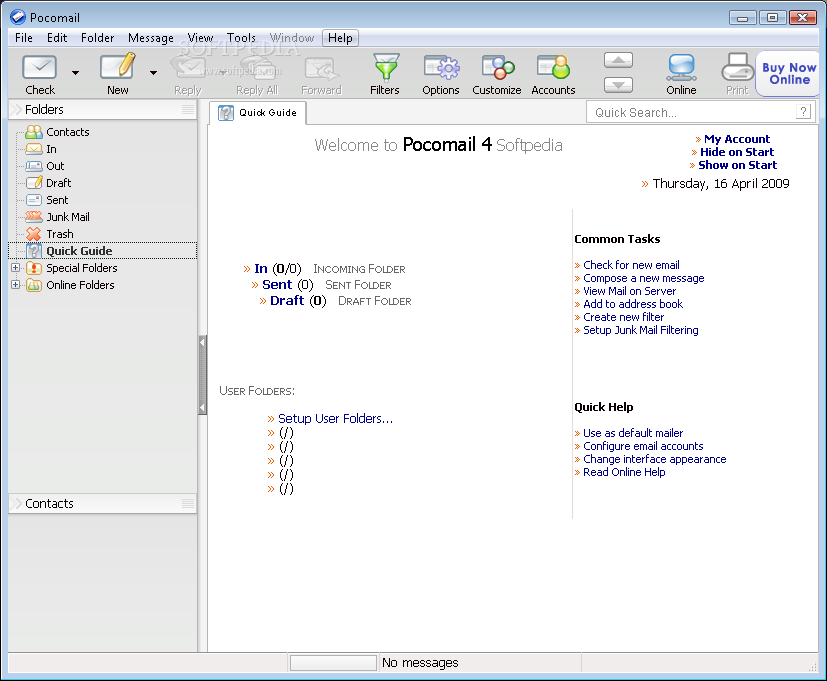Select the In folder in the tree
This screenshot has width=827, height=681.
[x=51, y=149]
